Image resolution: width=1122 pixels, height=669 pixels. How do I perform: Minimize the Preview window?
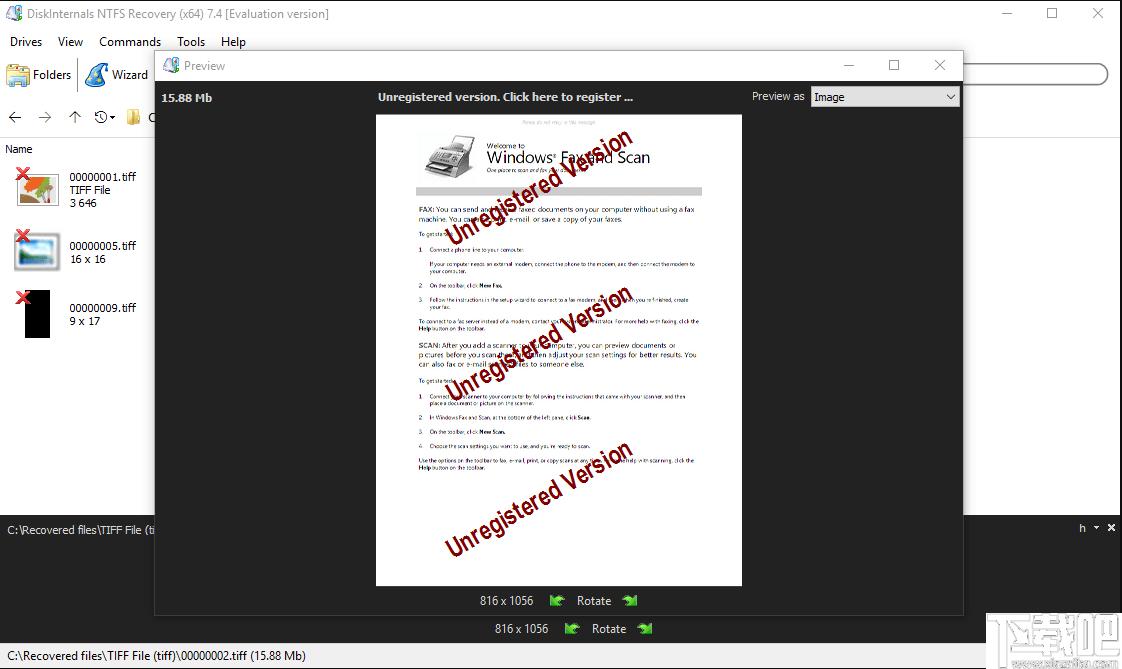point(849,65)
